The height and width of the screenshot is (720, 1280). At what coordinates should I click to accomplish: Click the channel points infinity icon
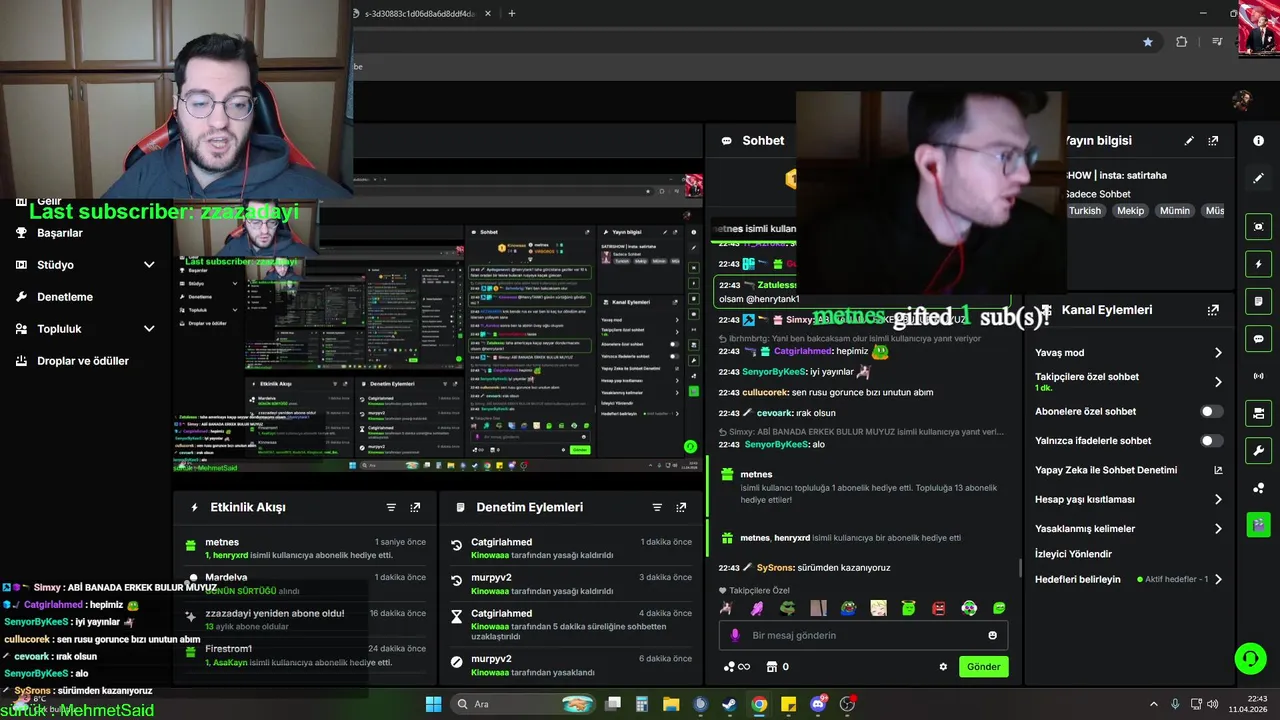tap(736, 667)
